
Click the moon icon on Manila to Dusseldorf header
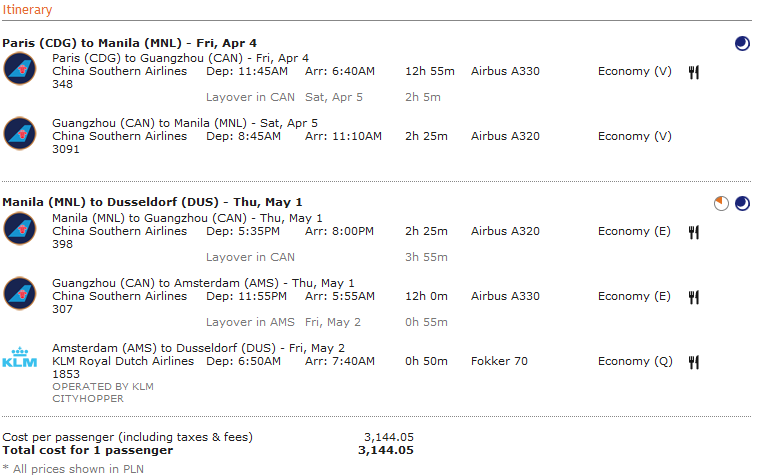point(742,203)
